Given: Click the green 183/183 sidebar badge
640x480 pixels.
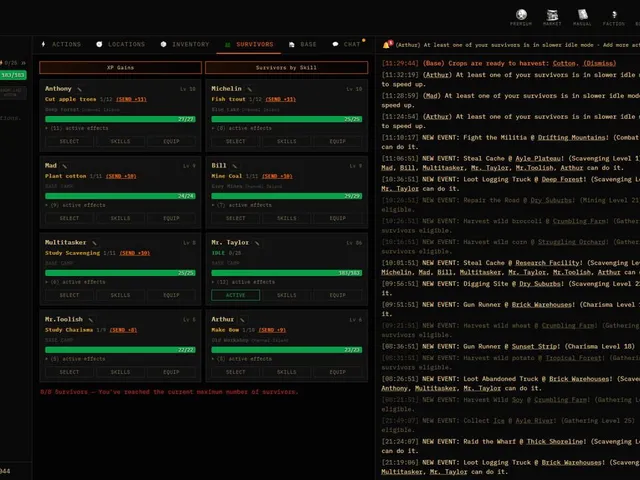Looking at the screenshot, I should [13, 75].
